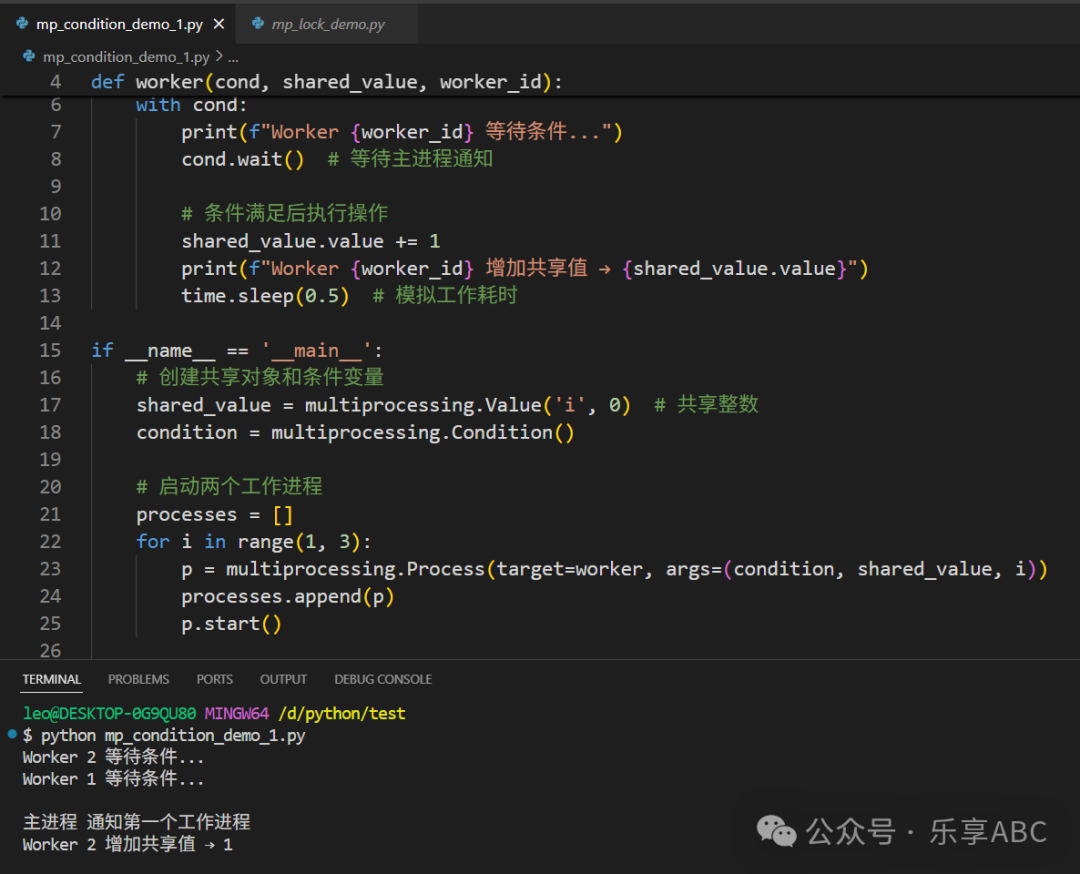
Task: Click on time.sleep(0.5) in line 13
Action: pos(265,296)
